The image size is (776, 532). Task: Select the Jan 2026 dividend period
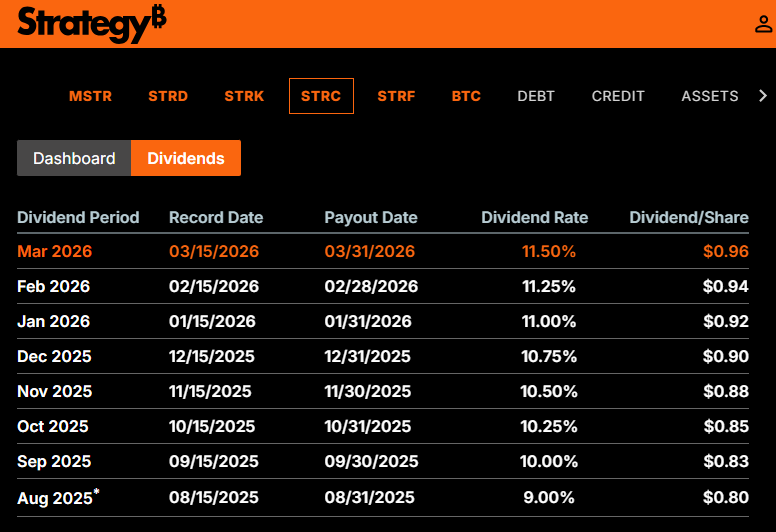[x=53, y=321]
